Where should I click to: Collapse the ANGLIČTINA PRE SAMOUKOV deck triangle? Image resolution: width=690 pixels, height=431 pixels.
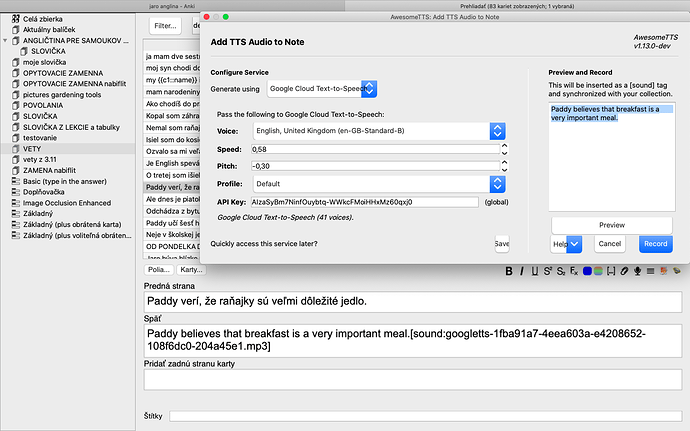point(5,41)
